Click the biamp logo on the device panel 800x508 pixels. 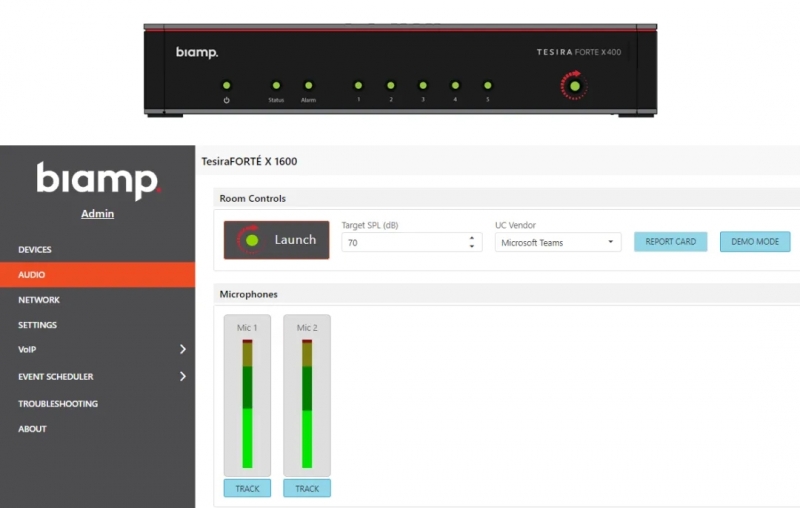point(197,52)
